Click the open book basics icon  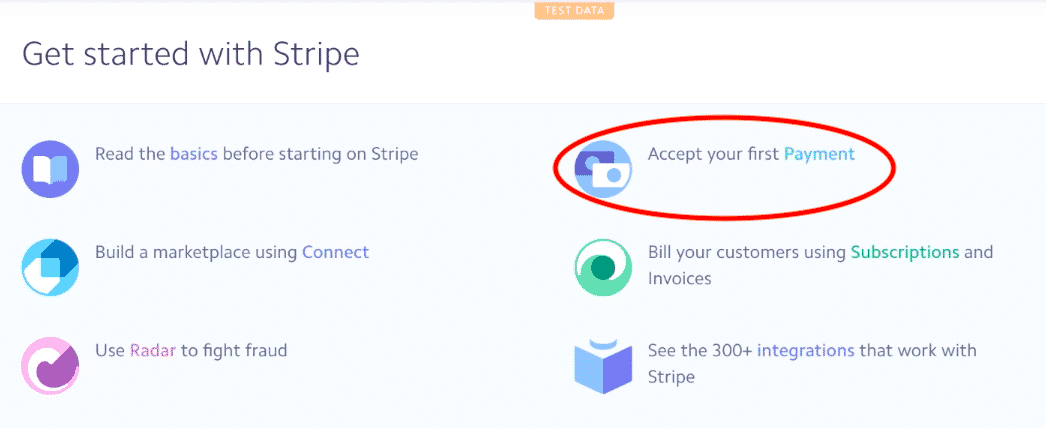pos(50,169)
